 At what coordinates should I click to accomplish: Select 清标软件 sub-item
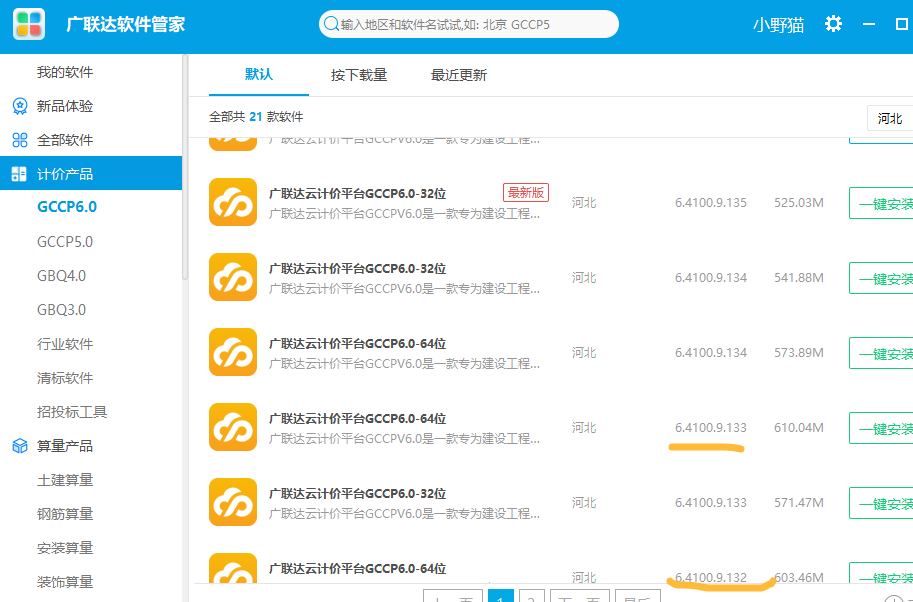[65, 378]
